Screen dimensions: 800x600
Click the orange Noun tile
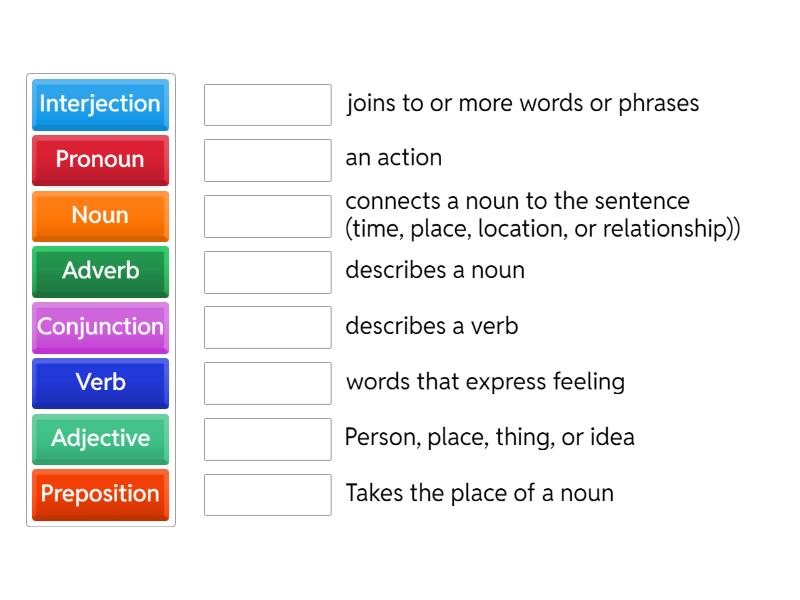(x=100, y=215)
